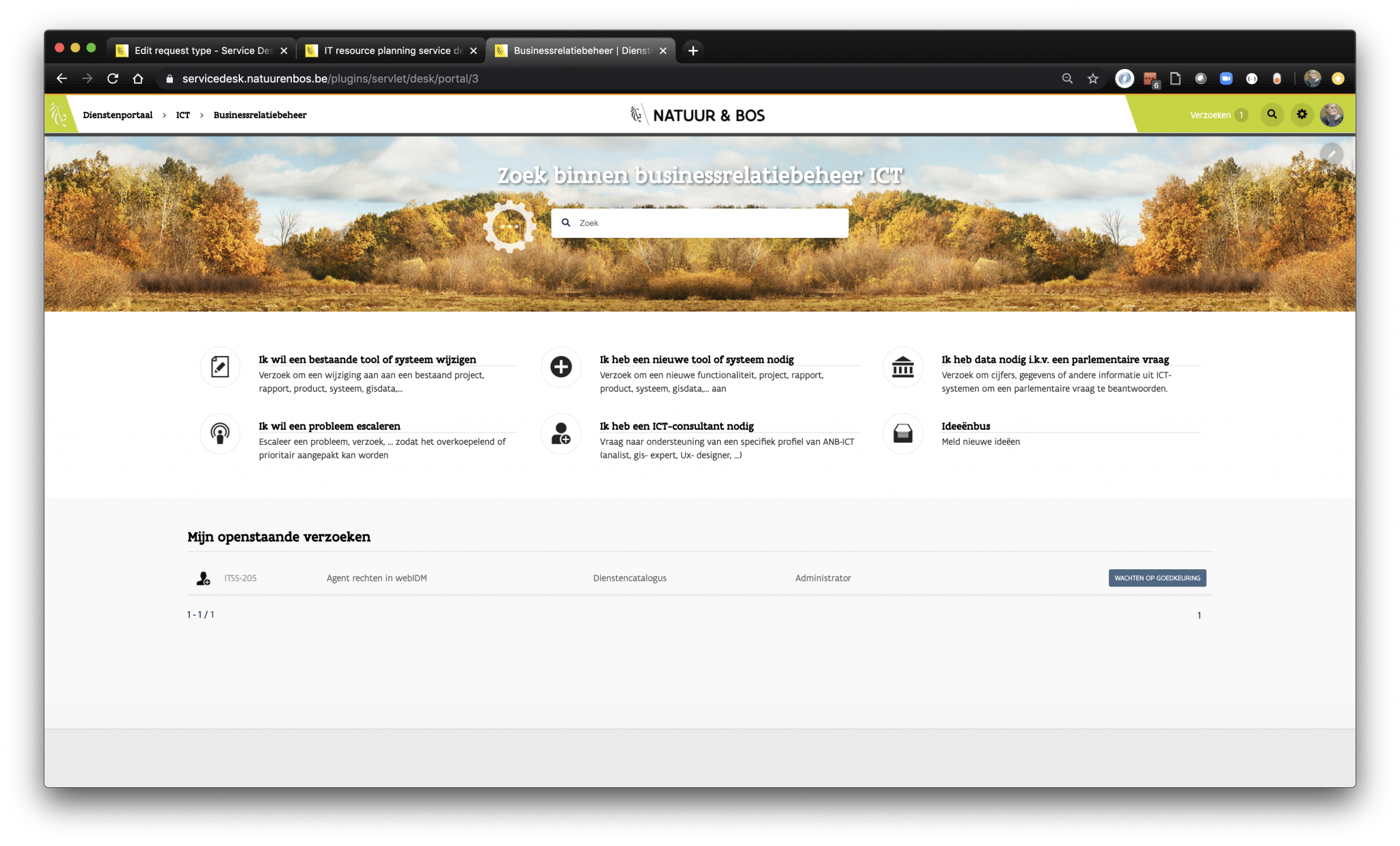
Task: Click the person-add icon for ICT-consultant
Action: (x=560, y=433)
